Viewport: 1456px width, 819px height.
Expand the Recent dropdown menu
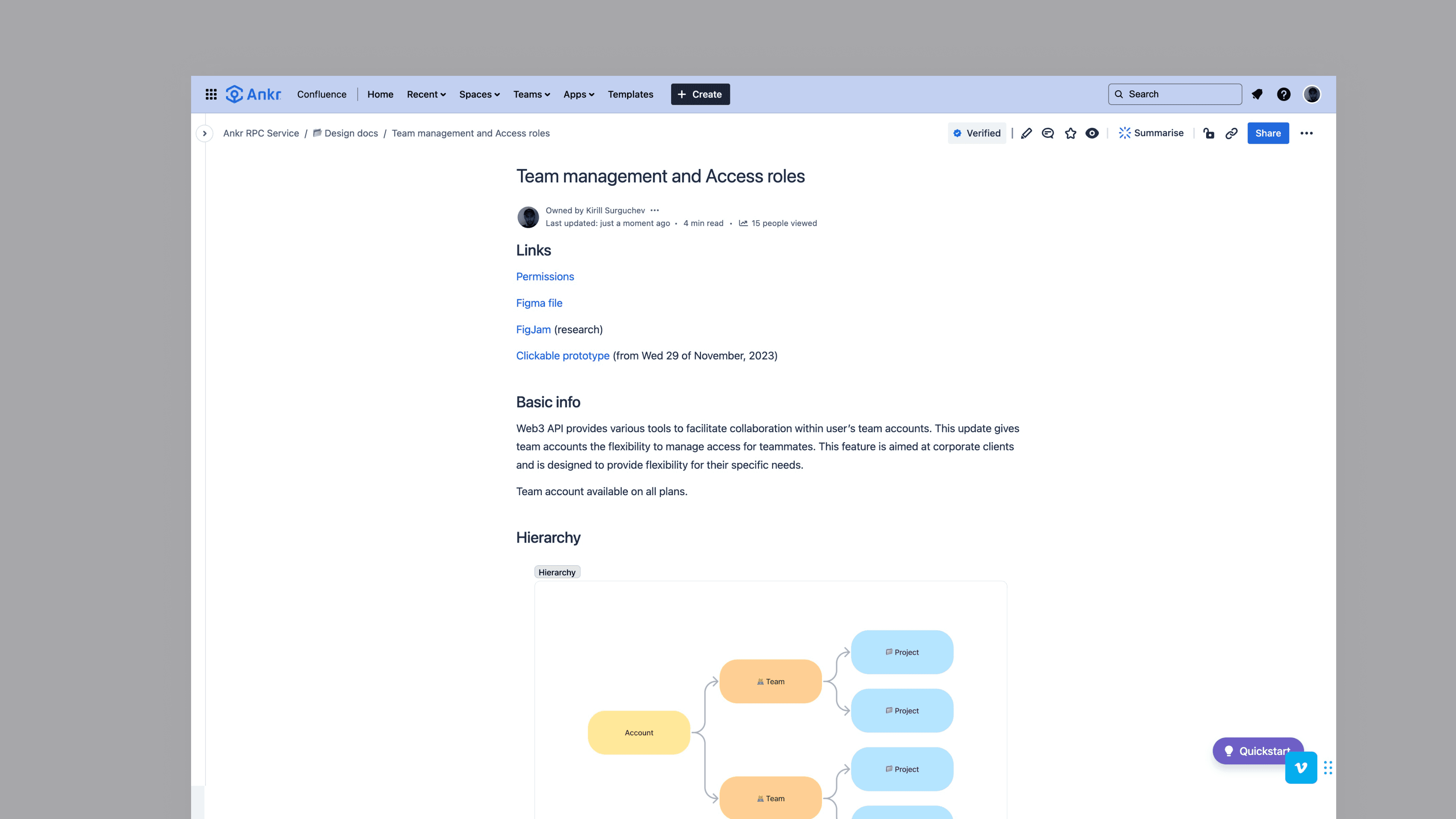[426, 94]
